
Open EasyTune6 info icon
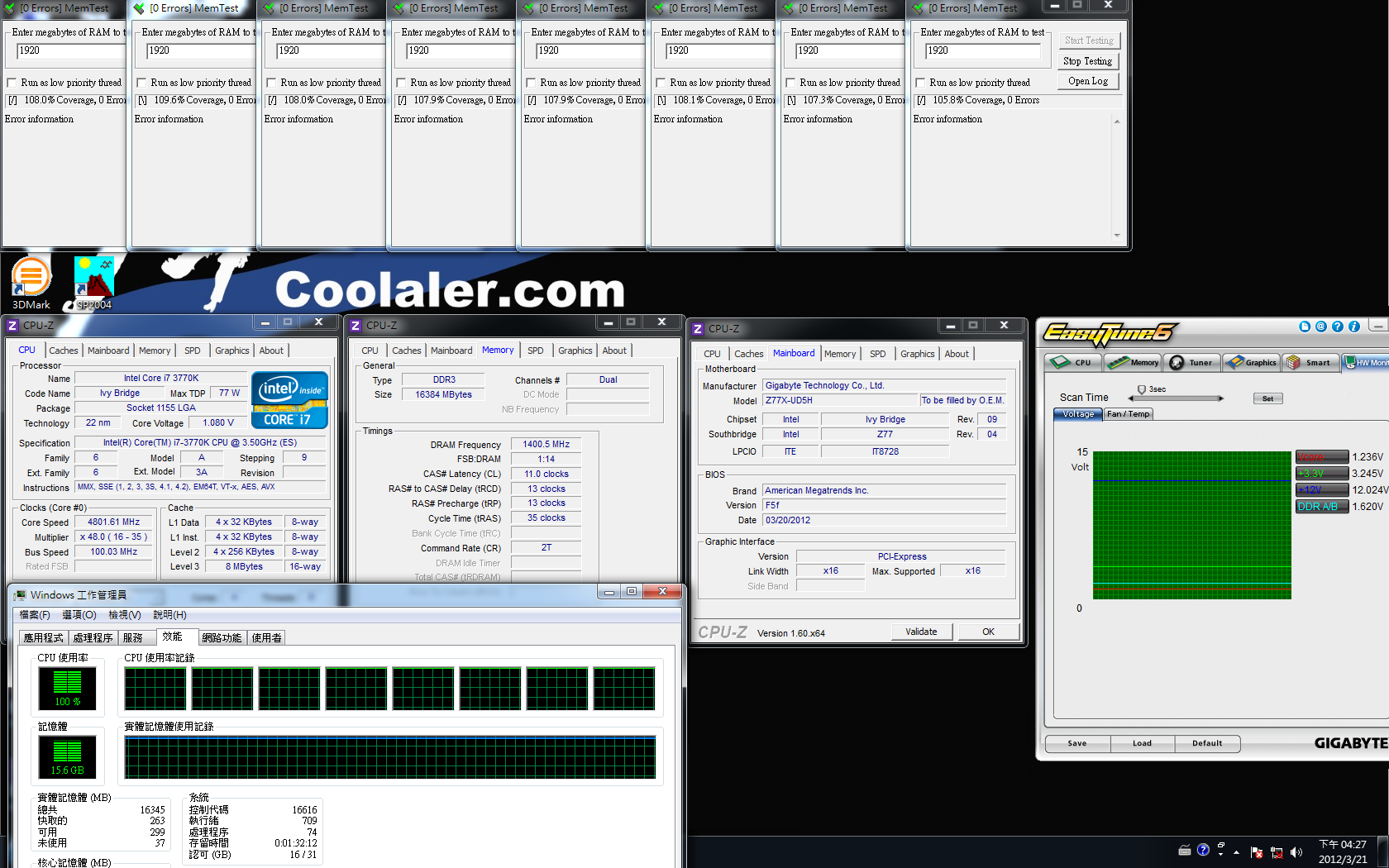(x=1354, y=327)
